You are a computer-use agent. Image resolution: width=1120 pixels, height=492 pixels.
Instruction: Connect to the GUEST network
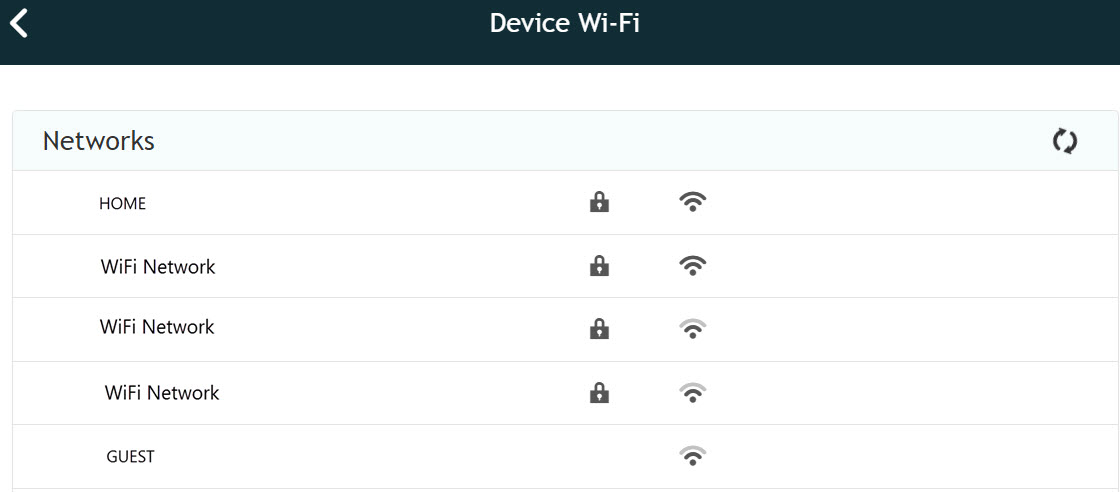click(130, 456)
